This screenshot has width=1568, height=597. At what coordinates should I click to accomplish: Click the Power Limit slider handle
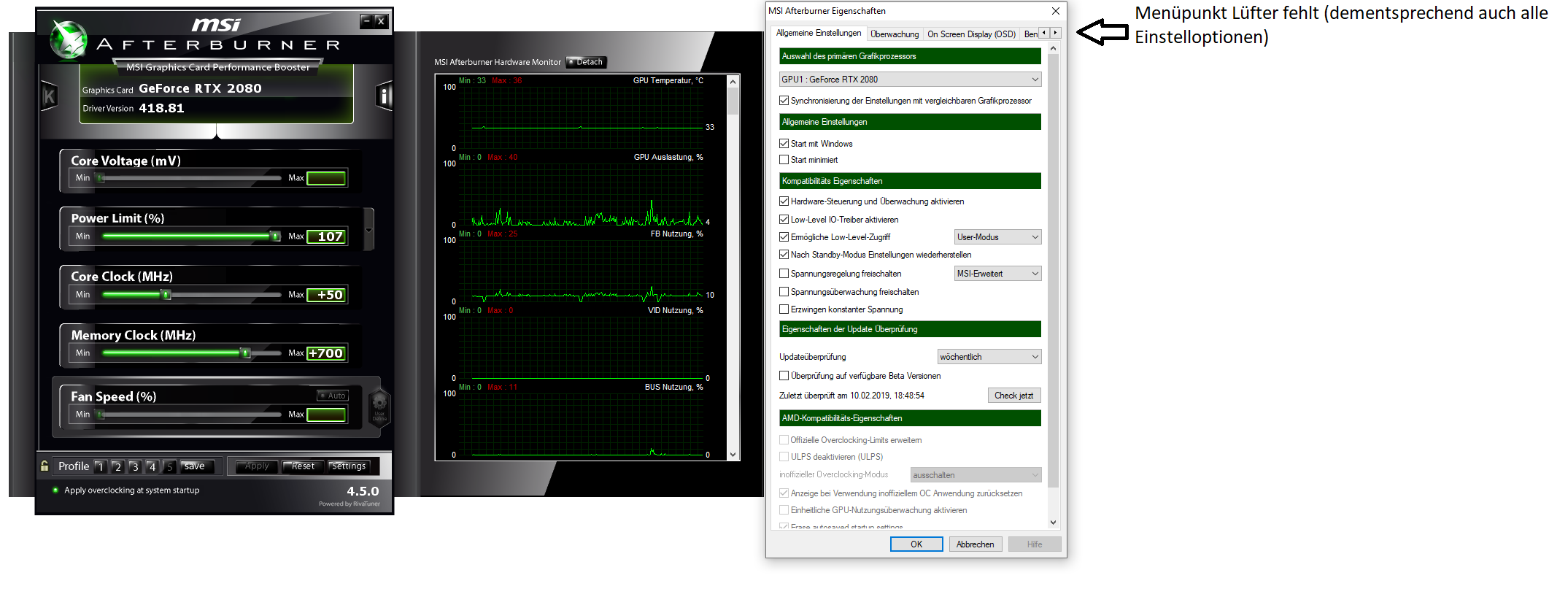275,236
